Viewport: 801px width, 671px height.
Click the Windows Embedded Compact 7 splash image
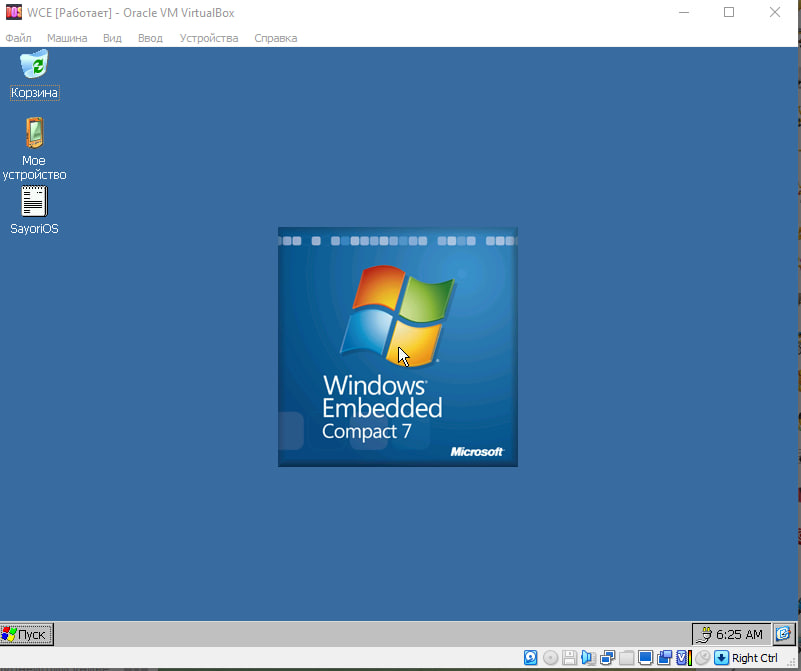(398, 347)
